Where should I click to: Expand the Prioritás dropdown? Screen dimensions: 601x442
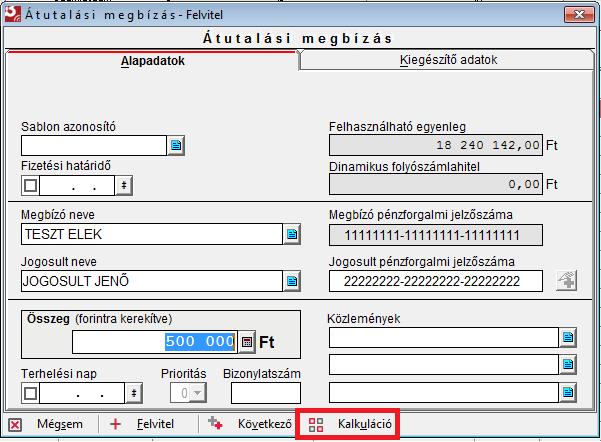[198, 393]
